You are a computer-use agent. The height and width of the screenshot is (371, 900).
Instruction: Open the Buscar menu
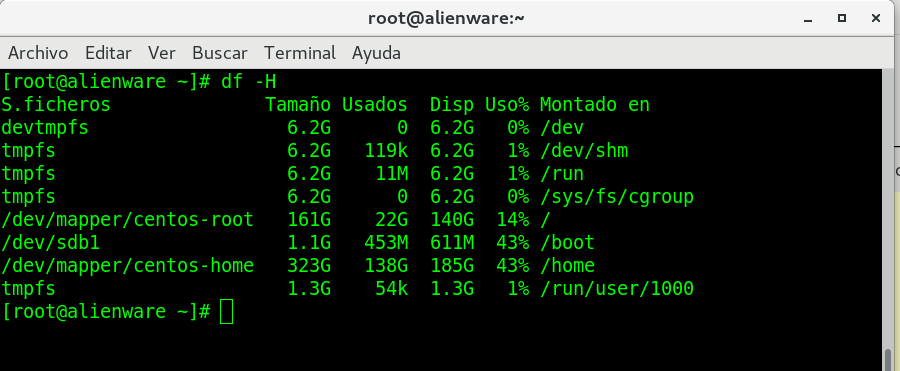[220, 53]
